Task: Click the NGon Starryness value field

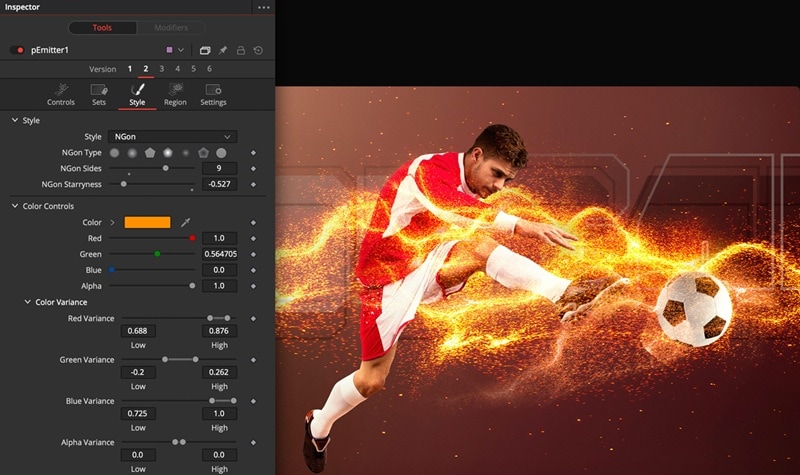Action: point(219,184)
